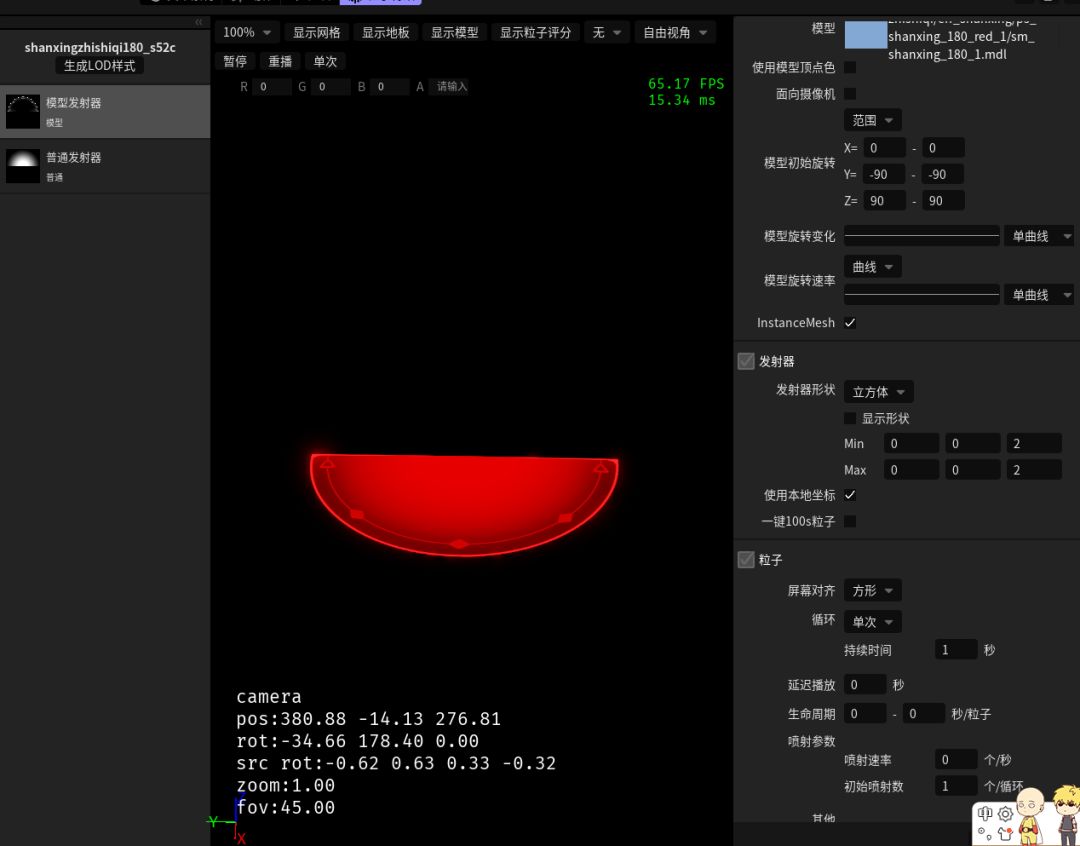The width and height of the screenshot is (1080, 846).
Task: Open the 100% zoom dropdown
Action: click(247, 33)
